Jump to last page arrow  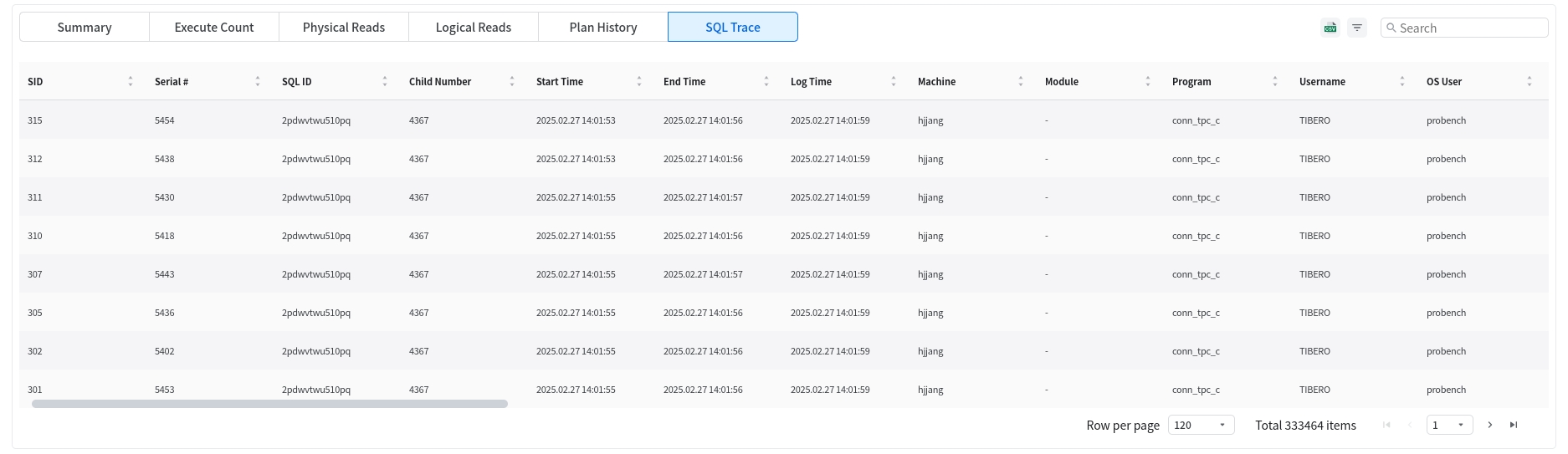tap(1514, 425)
